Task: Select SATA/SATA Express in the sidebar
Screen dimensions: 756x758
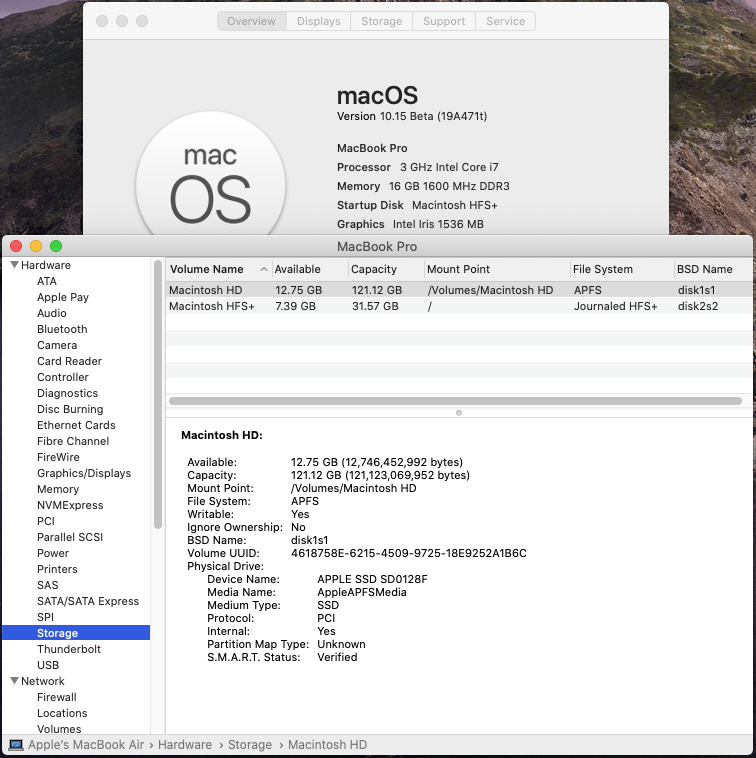Action: coord(88,601)
